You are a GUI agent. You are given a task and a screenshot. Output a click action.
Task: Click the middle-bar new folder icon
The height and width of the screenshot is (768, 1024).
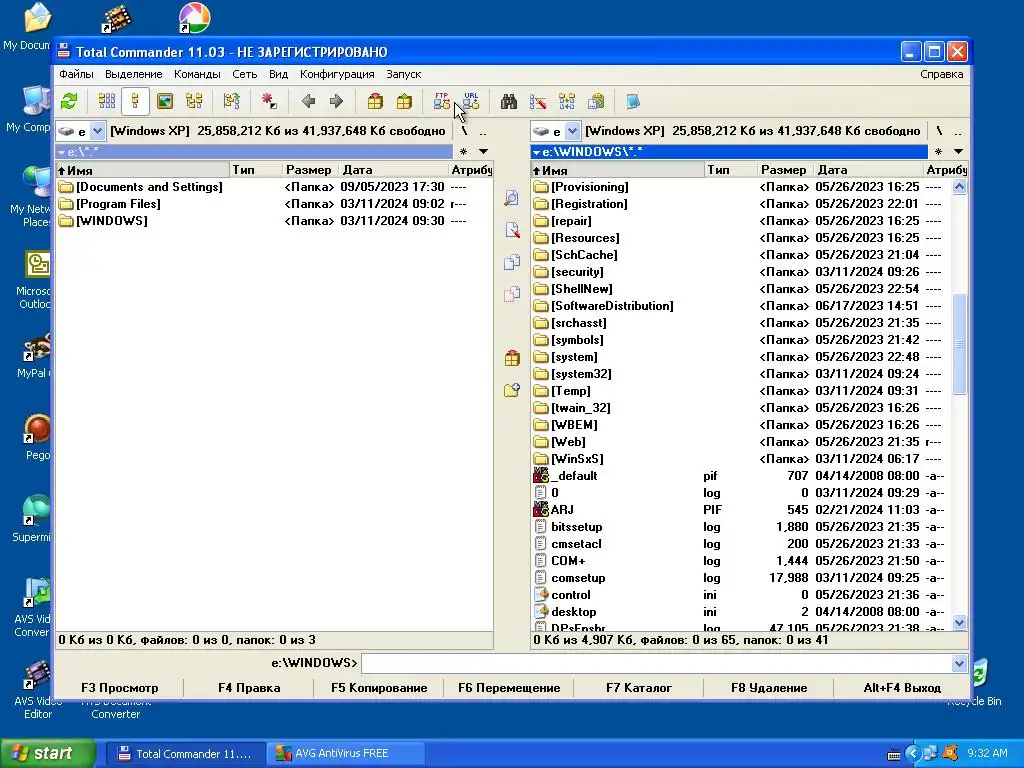(x=512, y=390)
